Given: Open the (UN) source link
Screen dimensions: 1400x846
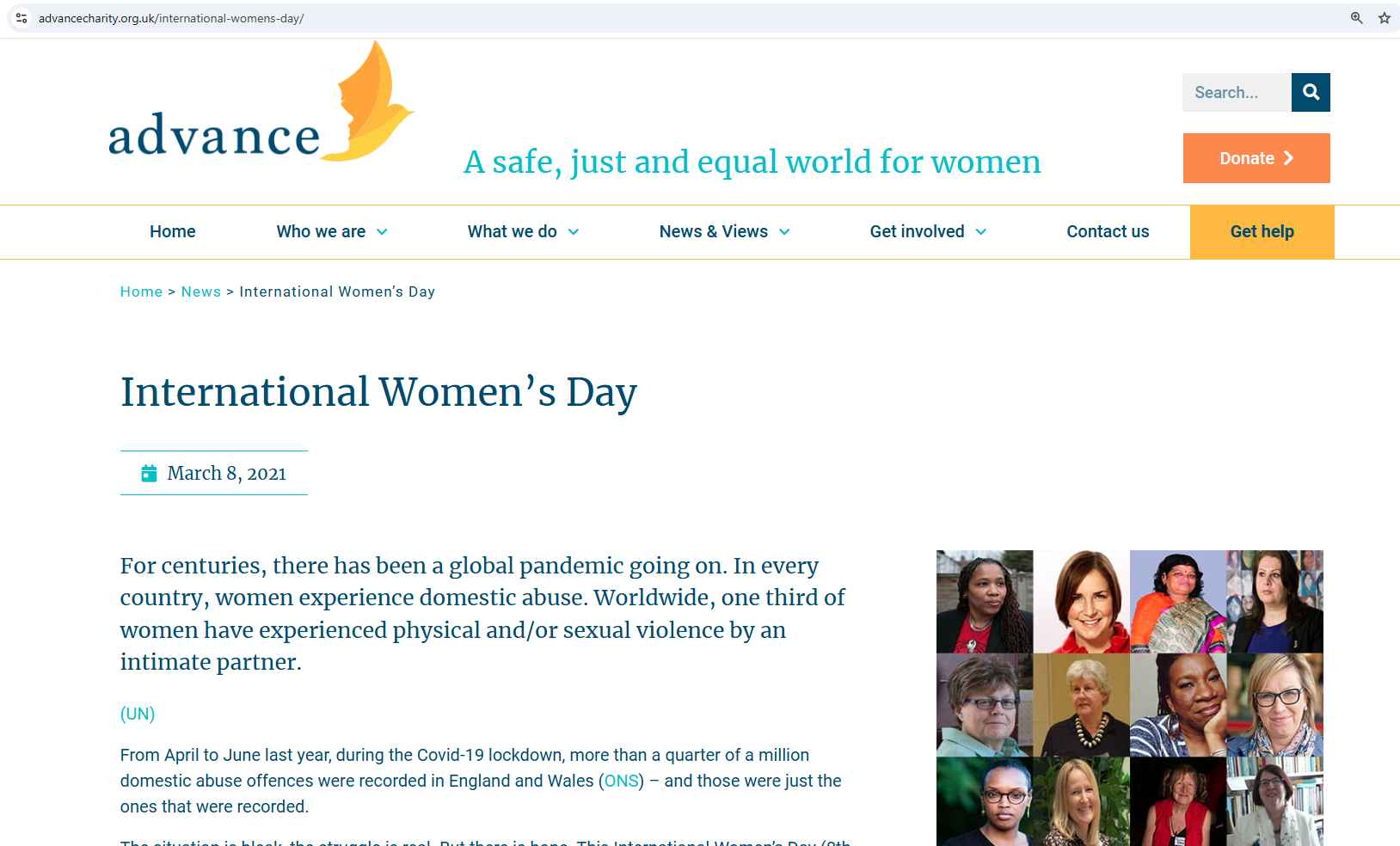Looking at the screenshot, I should [138, 714].
